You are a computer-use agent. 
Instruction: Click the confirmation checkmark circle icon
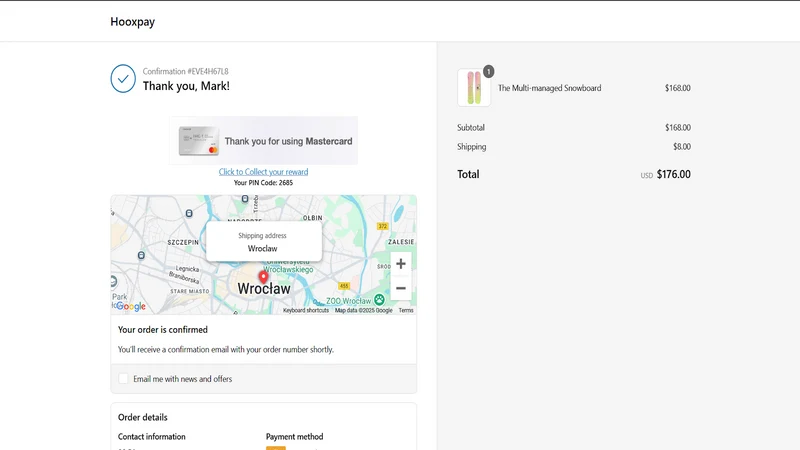123,79
